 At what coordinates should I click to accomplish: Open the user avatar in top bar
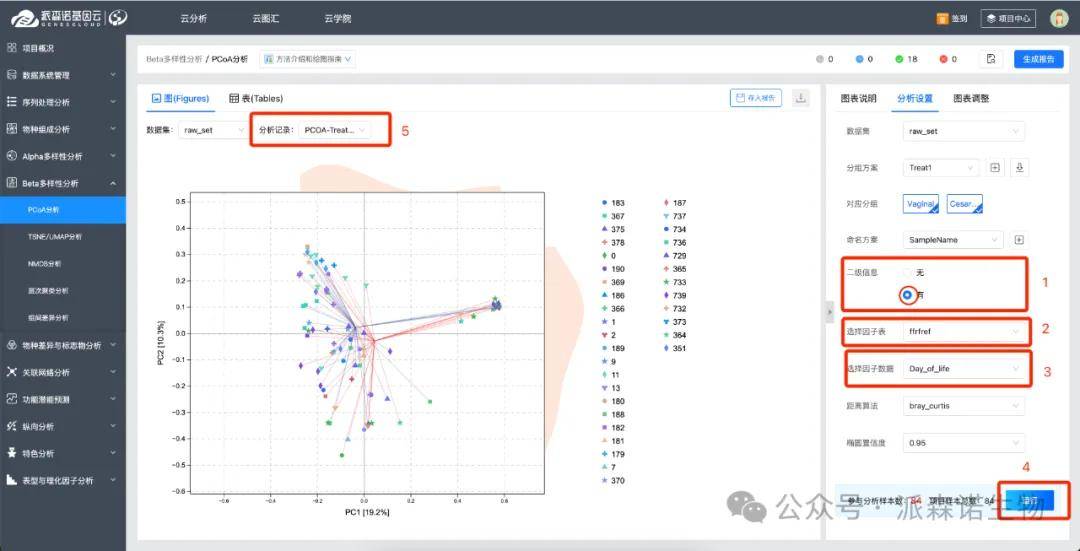[1059, 18]
